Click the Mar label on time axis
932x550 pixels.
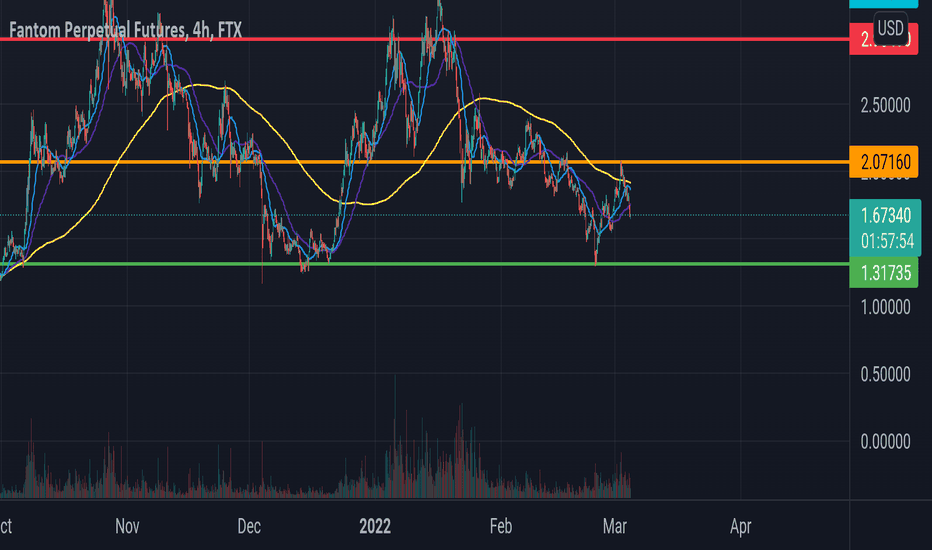coord(615,526)
